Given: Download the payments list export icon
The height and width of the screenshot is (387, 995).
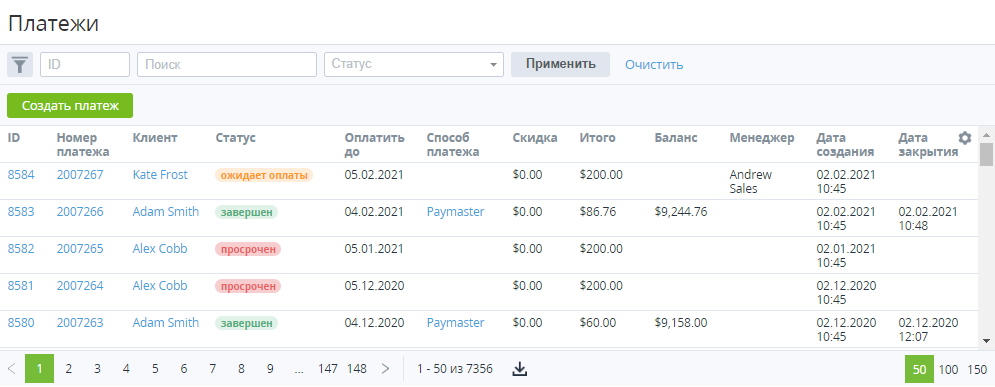Looking at the screenshot, I should click(520, 369).
